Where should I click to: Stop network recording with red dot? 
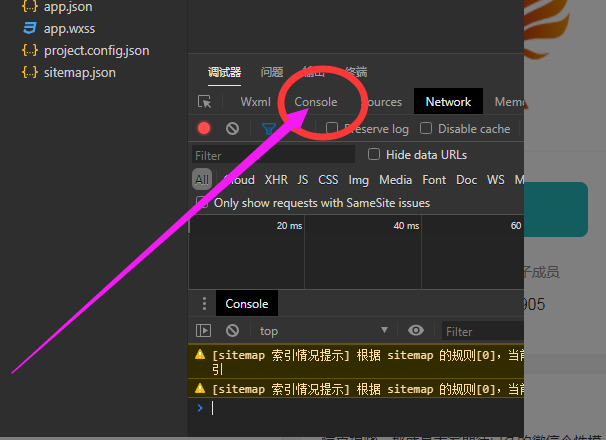[x=204, y=129]
